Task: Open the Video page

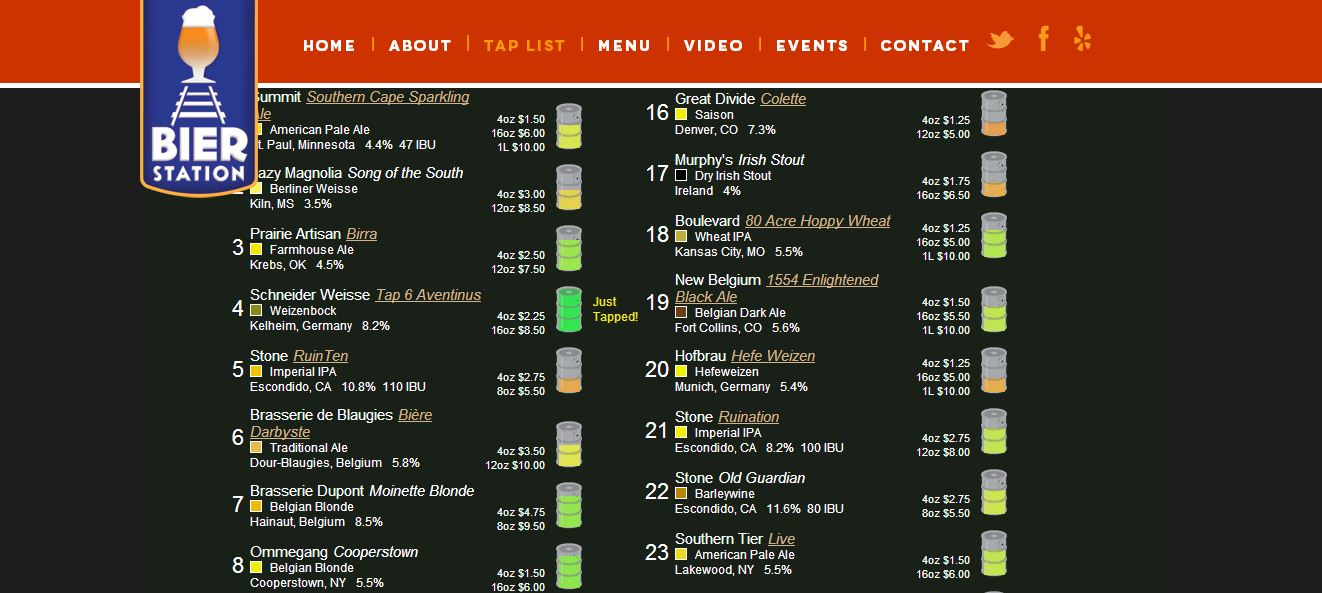Action: point(713,45)
